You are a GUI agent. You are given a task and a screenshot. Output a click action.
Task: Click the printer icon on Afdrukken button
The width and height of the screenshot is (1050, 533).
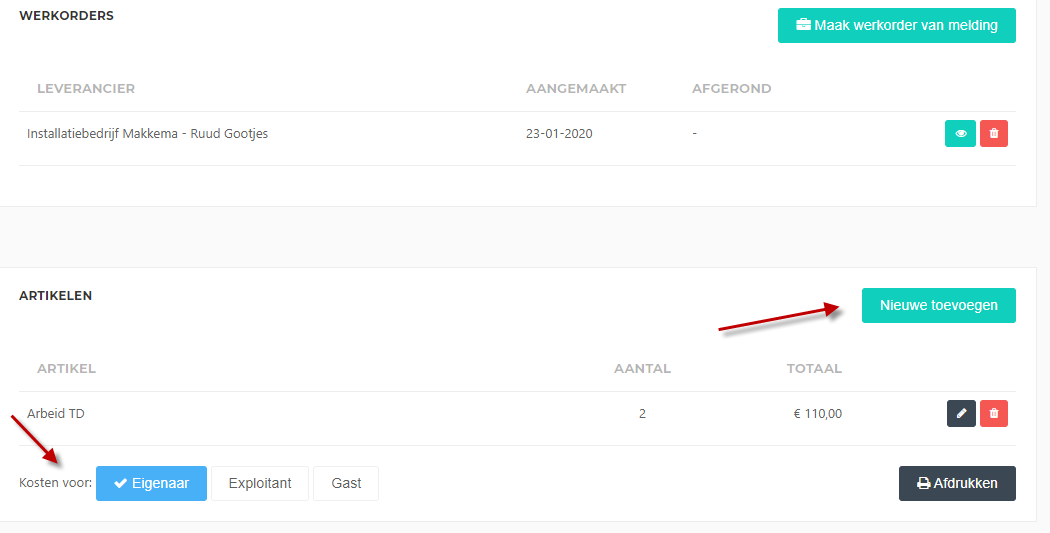coord(923,483)
